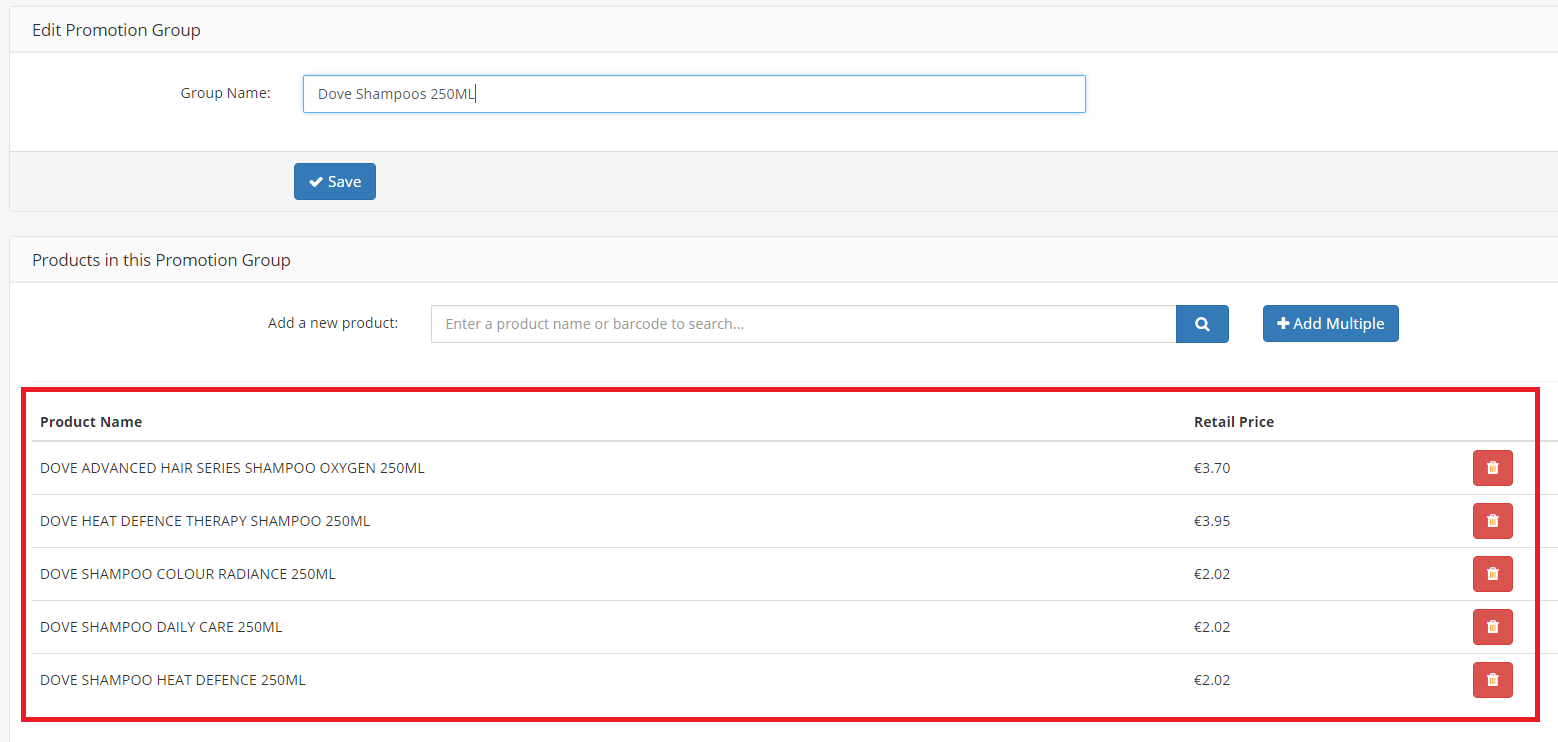Delete DOVE ADVANCED HAIR SERIES SHAMPOO OXYGEN row
Viewport: 1558px width, 742px height.
tap(1492, 468)
